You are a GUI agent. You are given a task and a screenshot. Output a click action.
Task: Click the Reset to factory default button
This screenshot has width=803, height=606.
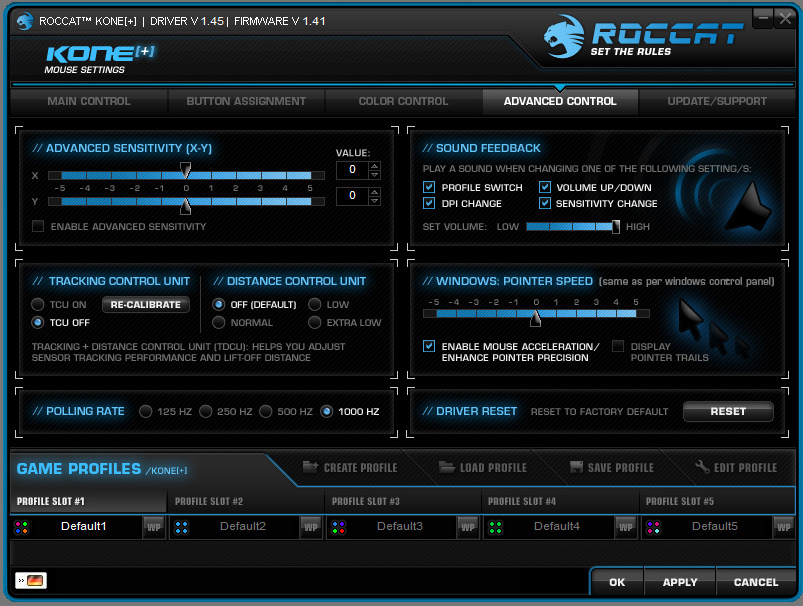pyautogui.click(x=728, y=411)
